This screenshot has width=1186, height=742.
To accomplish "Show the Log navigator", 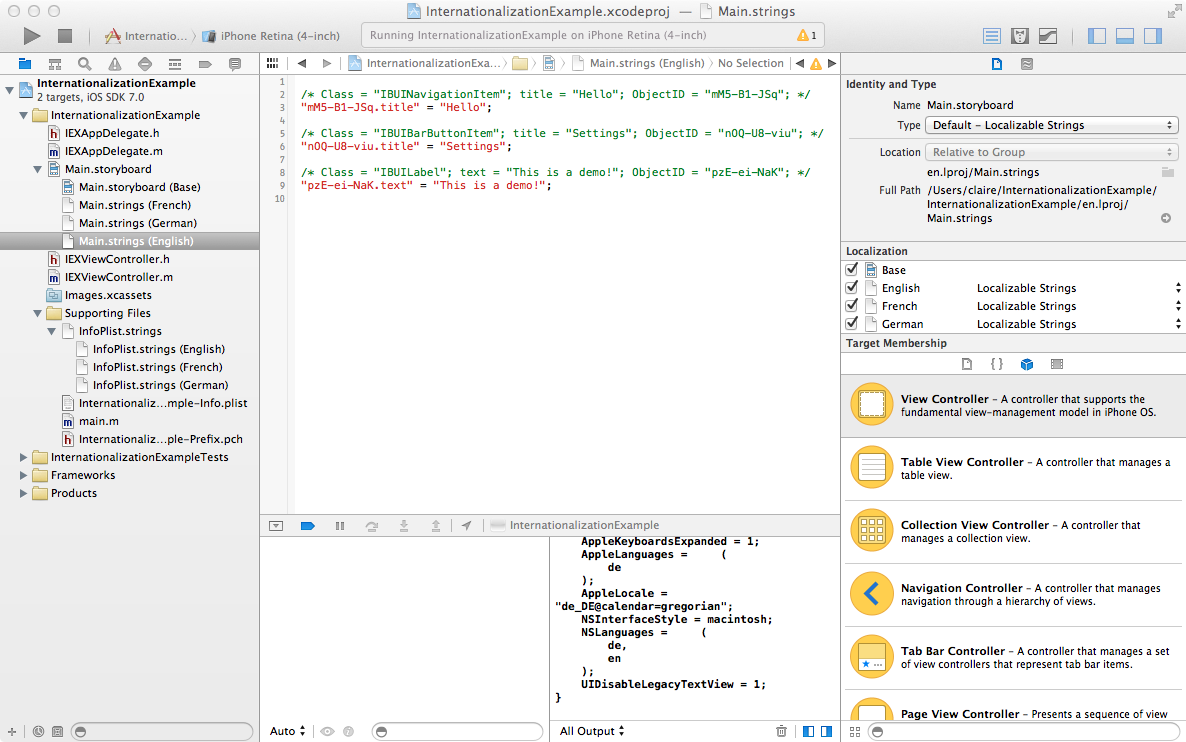I will [234, 64].
